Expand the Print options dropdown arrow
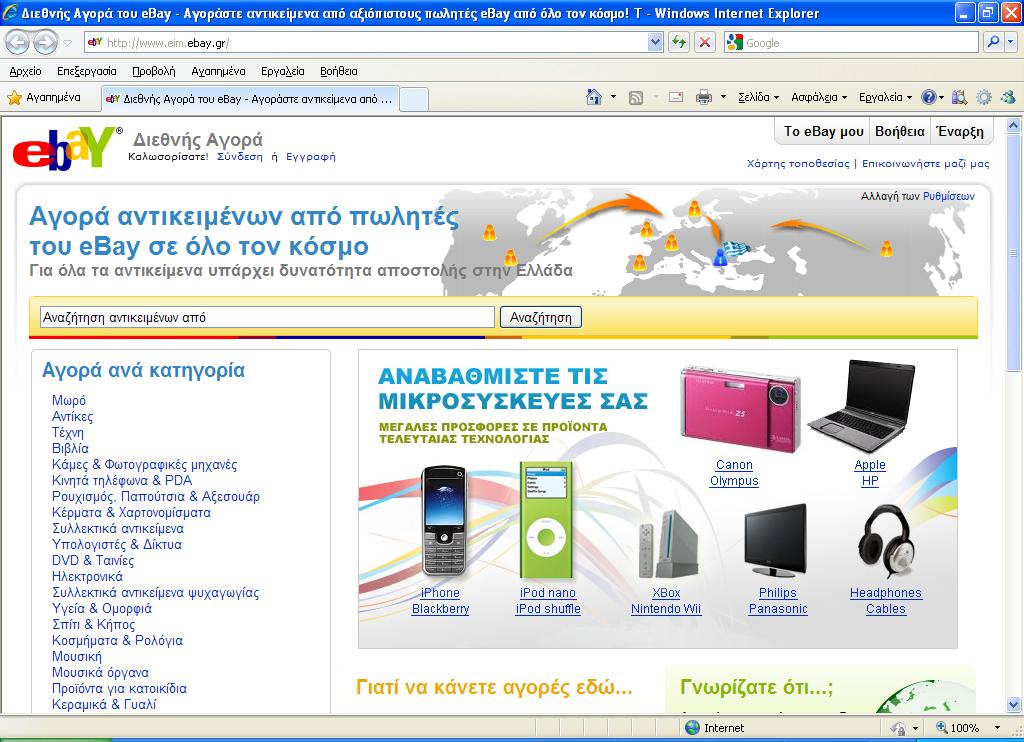The image size is (1024, 742). pos(723,97)
